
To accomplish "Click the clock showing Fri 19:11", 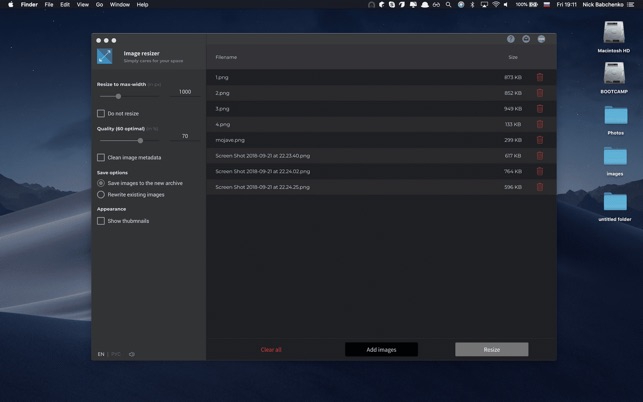I will click(566, 5).
